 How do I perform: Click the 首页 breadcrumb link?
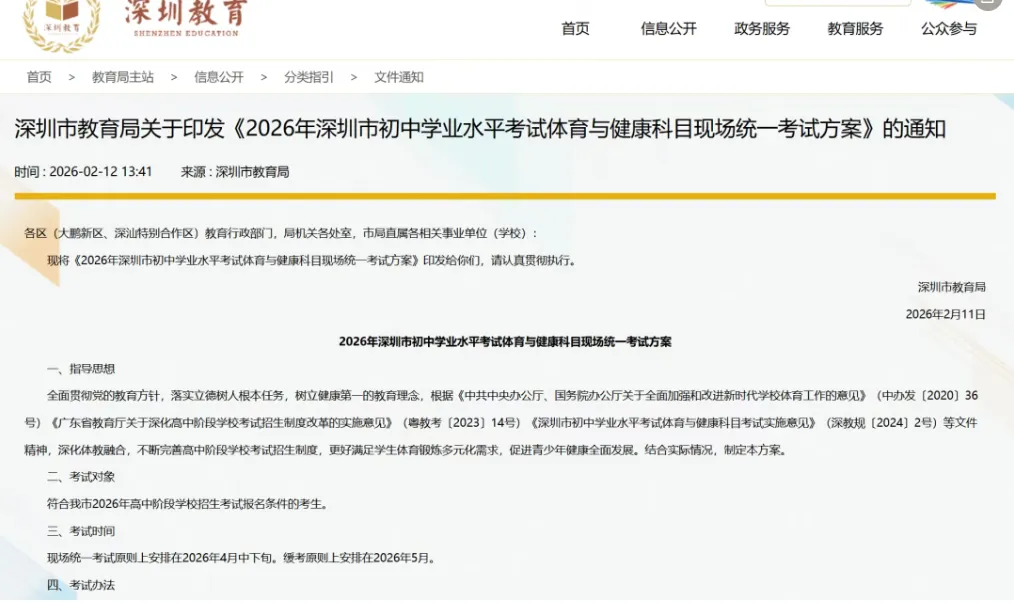(x=38, y=77)
